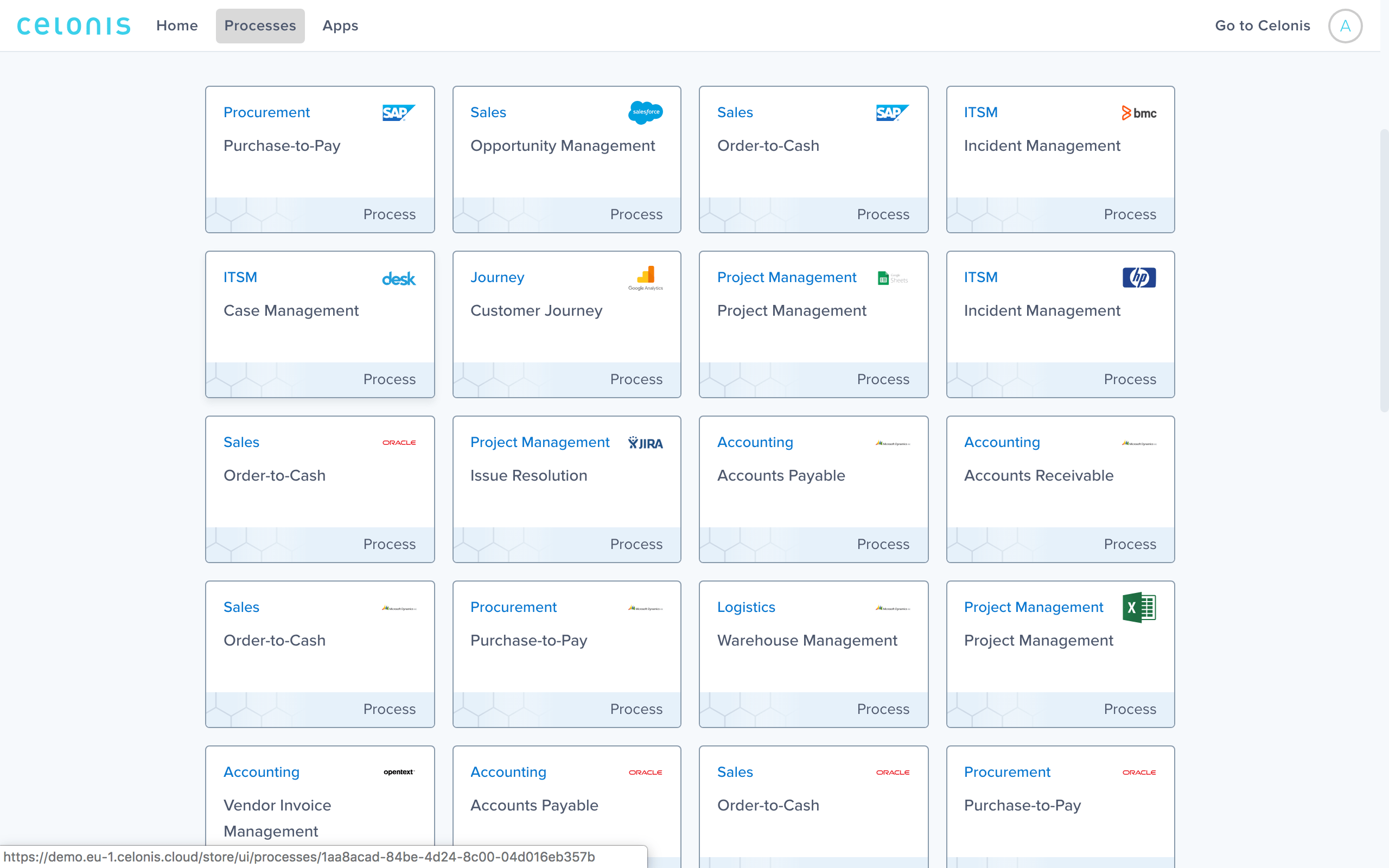Click the Celonis logo
Viewport: 1389px width, 868px height.
click(73, 26)
